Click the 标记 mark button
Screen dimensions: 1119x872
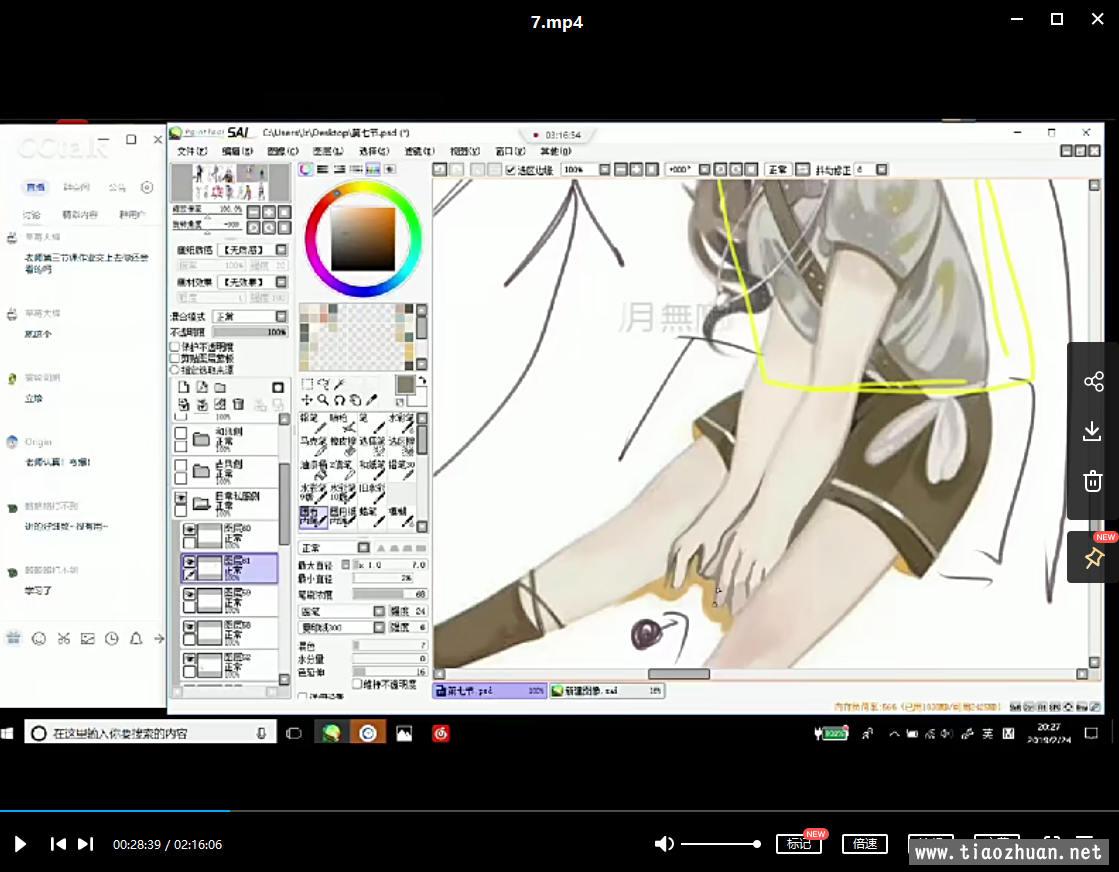[799, 844]
